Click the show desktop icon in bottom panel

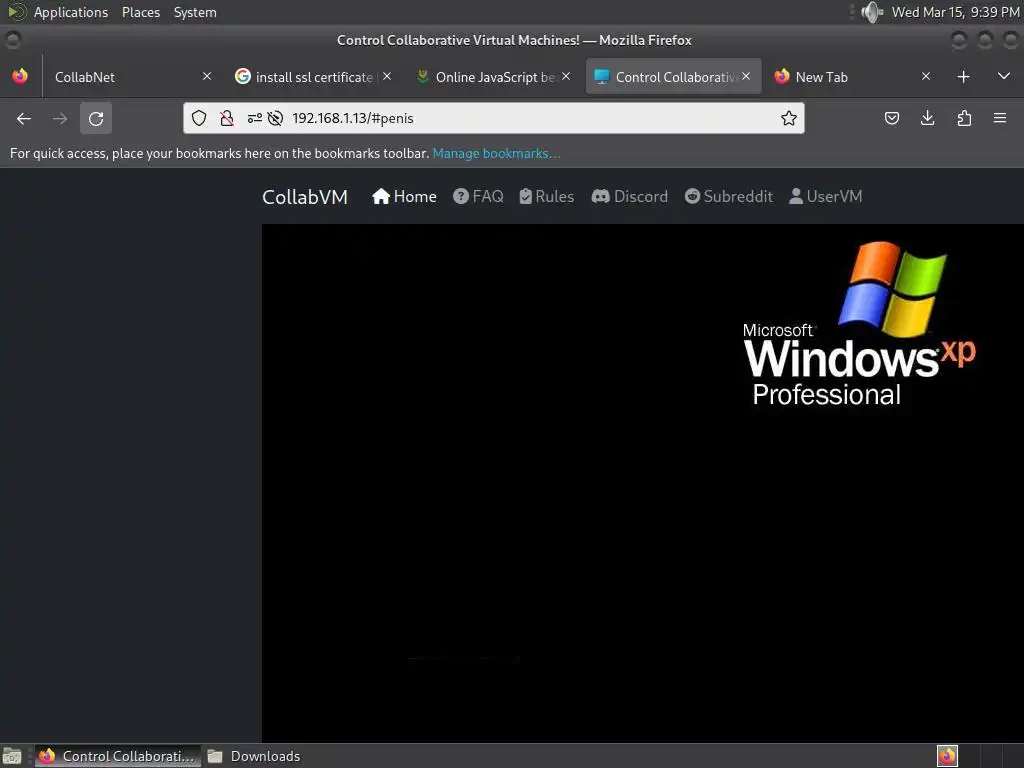(x=12, y=756)
